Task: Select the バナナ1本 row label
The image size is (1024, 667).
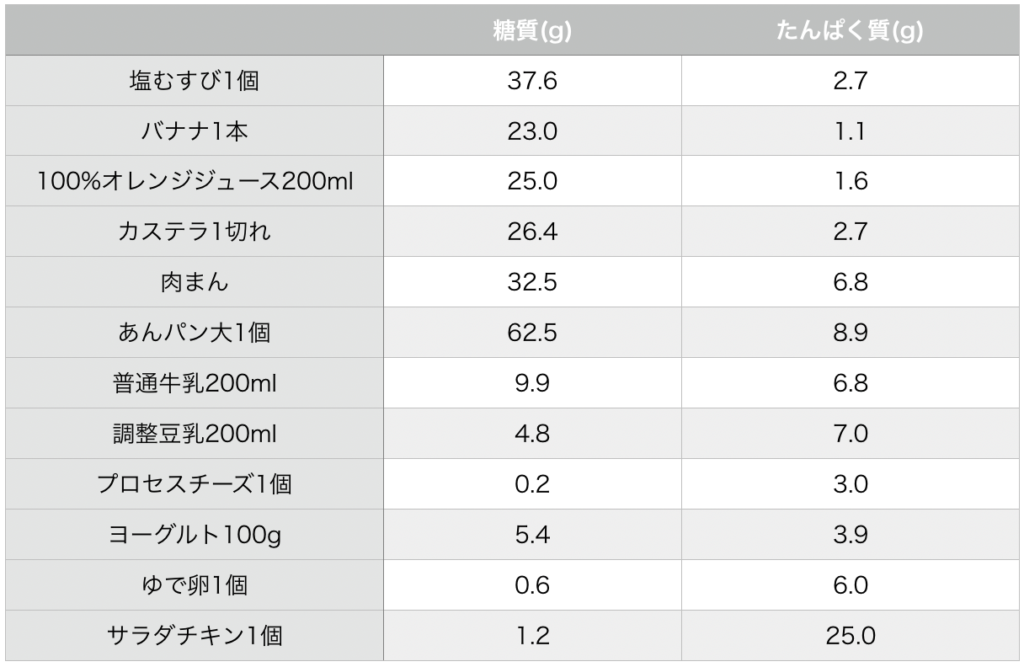Action: click(x=195, y=131)
